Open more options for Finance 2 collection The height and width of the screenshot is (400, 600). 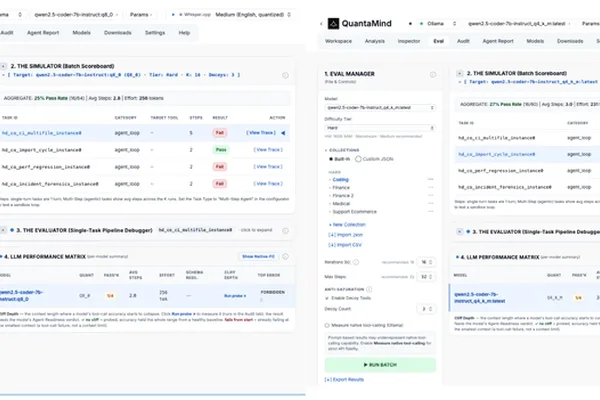point(430,196)
